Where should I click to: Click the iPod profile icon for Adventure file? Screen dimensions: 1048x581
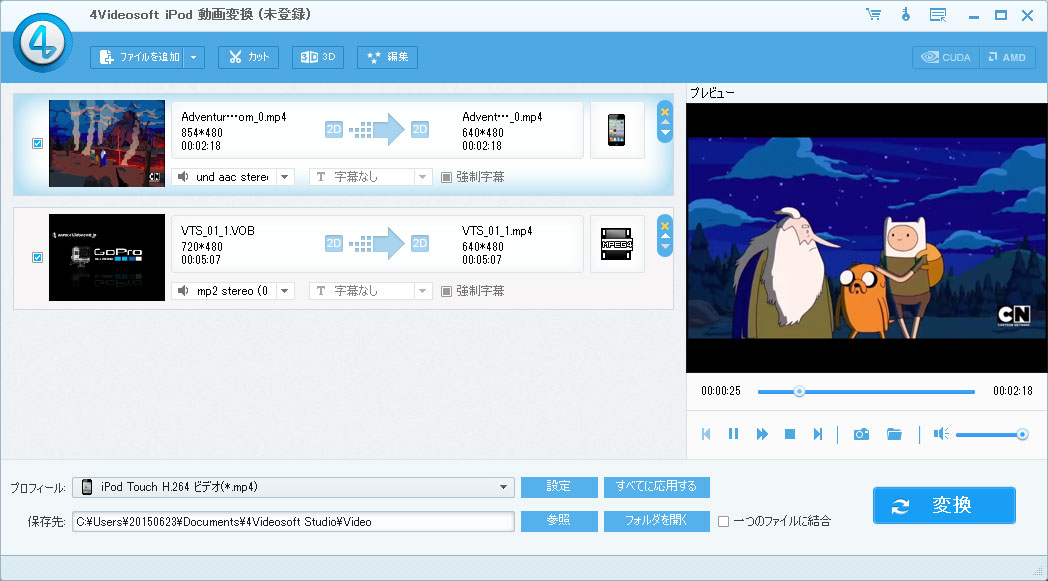(617, 130)
